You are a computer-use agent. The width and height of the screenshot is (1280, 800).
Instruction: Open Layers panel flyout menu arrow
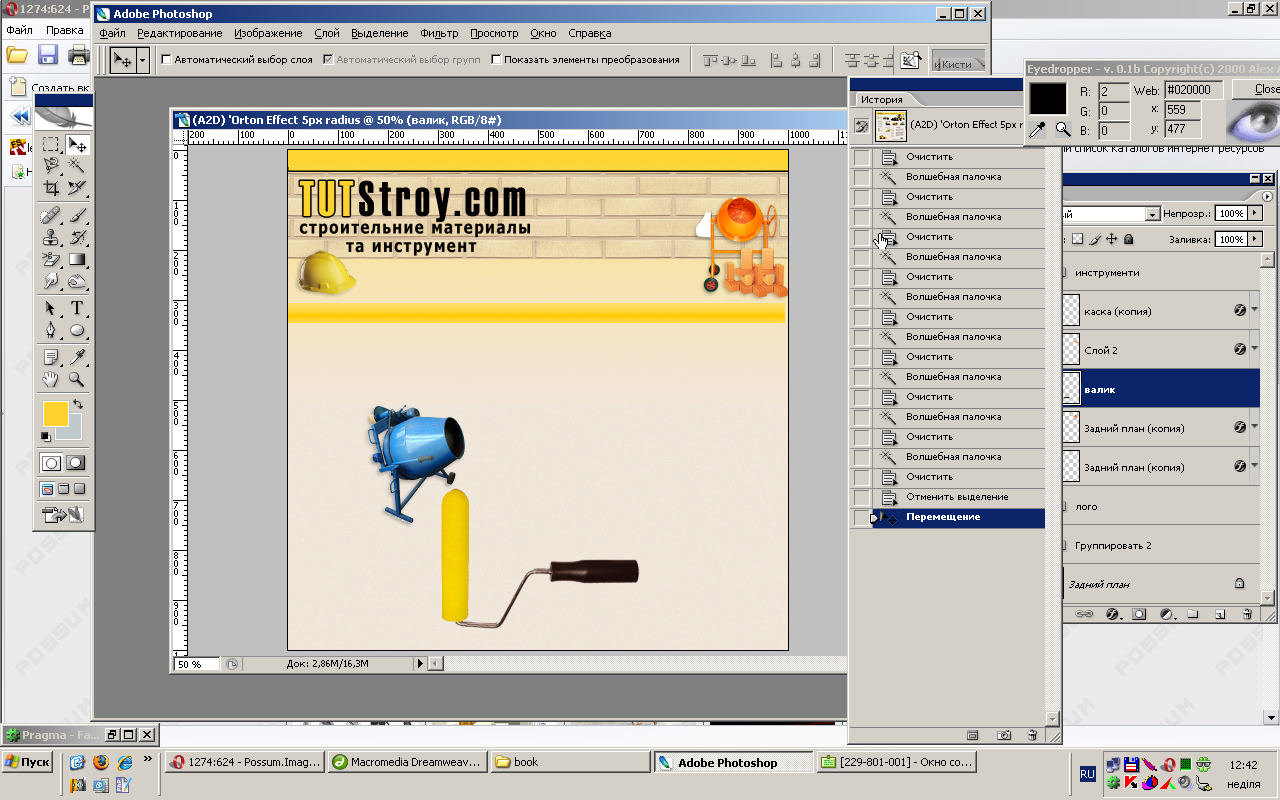point(1268,197)
